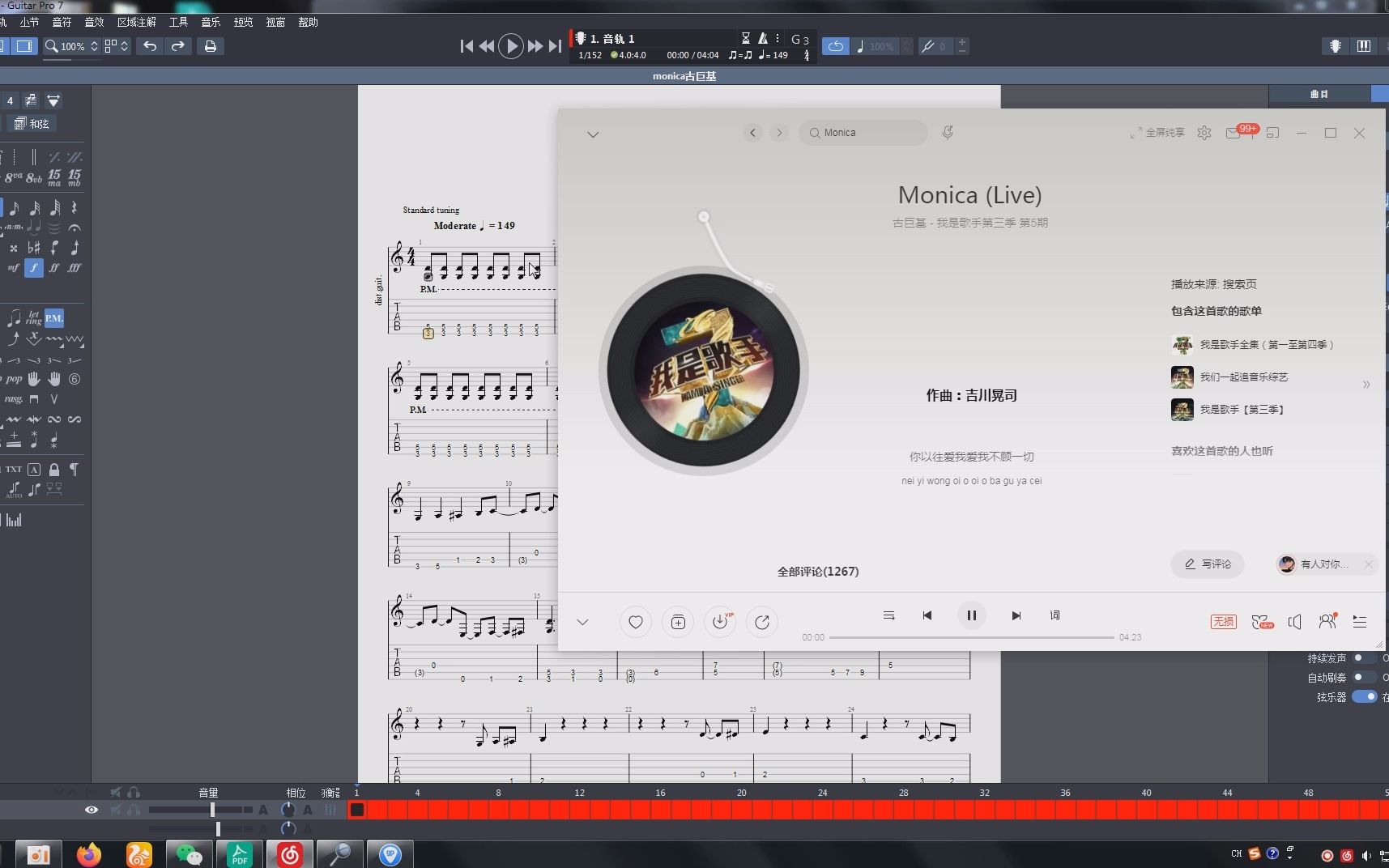This screenshot has width=1389, height=868.
Task: Share the song icon
Action: [x=762, y=622]
